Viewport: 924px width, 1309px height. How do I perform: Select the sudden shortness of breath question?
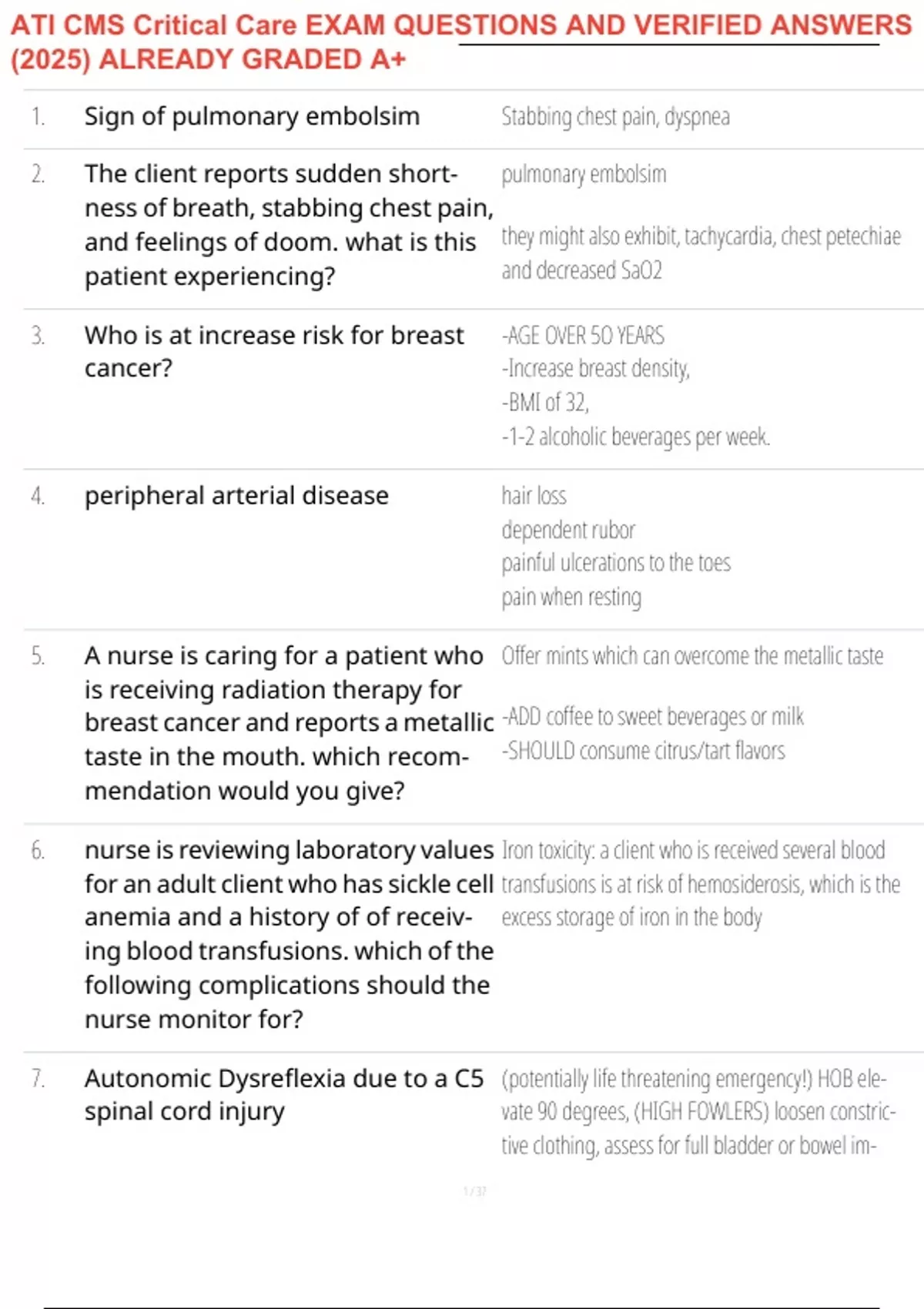(289, 225)
